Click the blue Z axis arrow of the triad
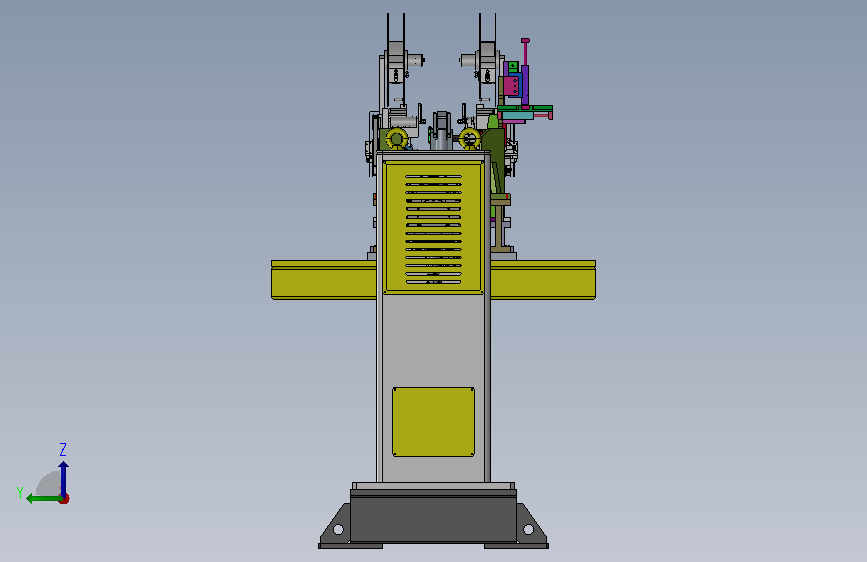867x562 pixels. [64, 478]
